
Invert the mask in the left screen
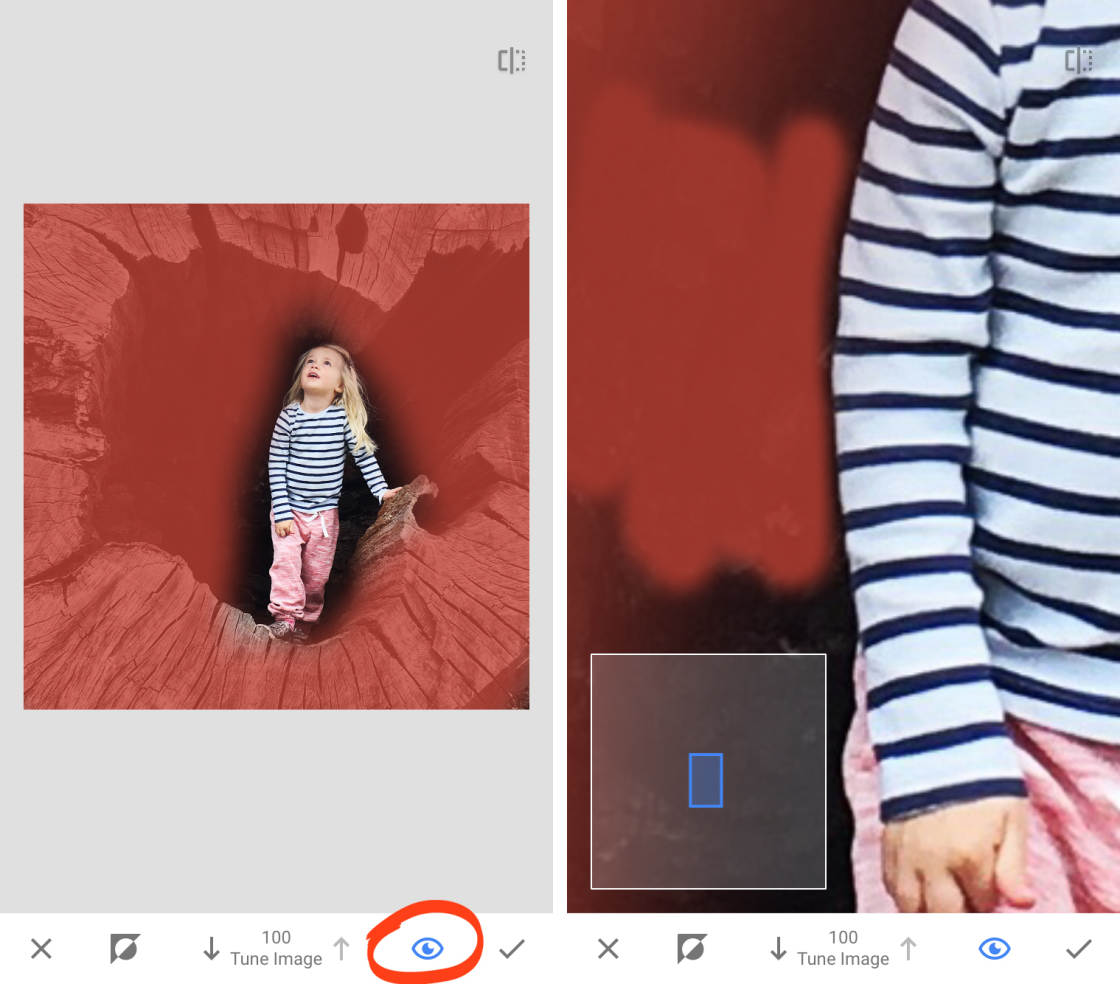(125, 948)
